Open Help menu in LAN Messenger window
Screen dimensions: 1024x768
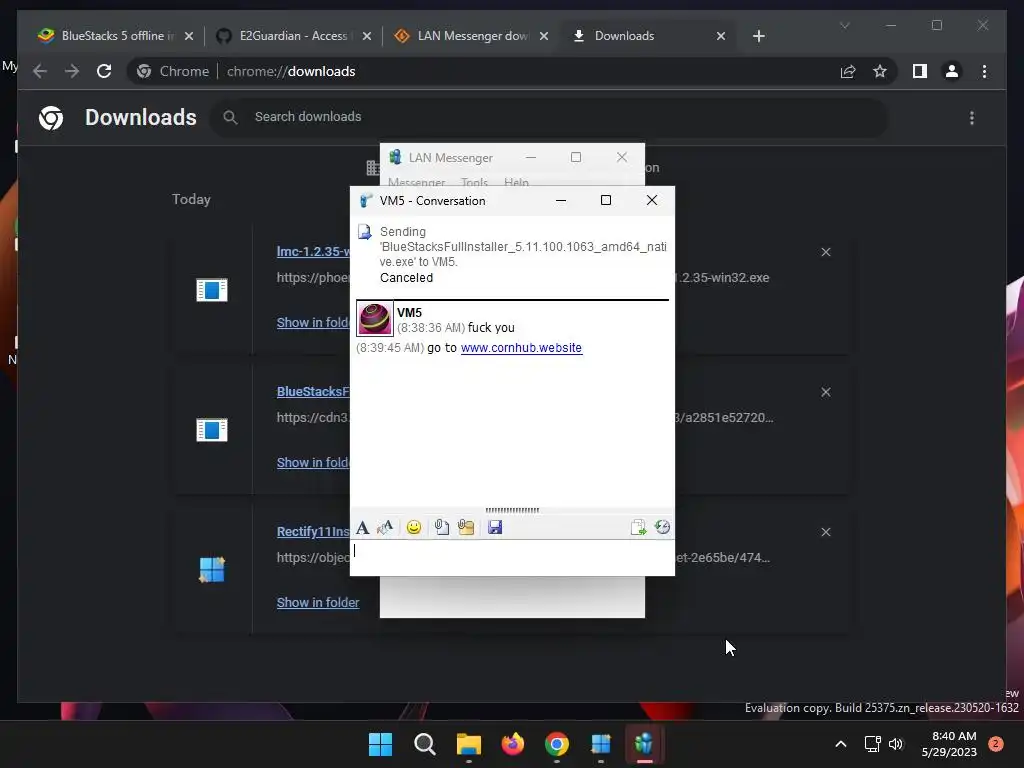pyautogui.click(x=517, y=182)
